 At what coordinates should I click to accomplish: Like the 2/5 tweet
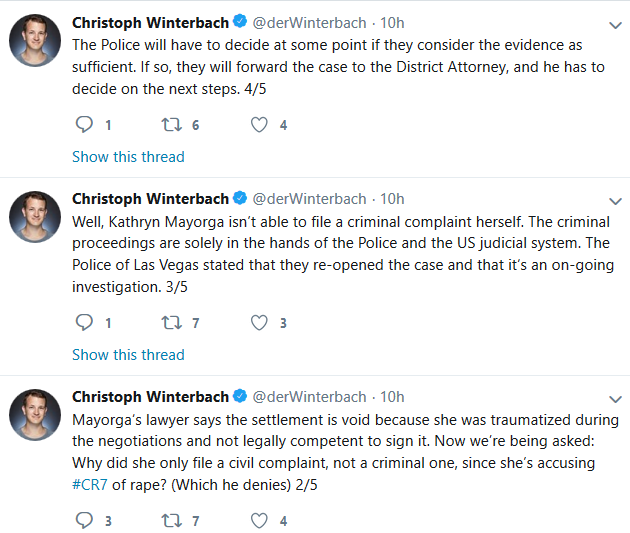259,521
